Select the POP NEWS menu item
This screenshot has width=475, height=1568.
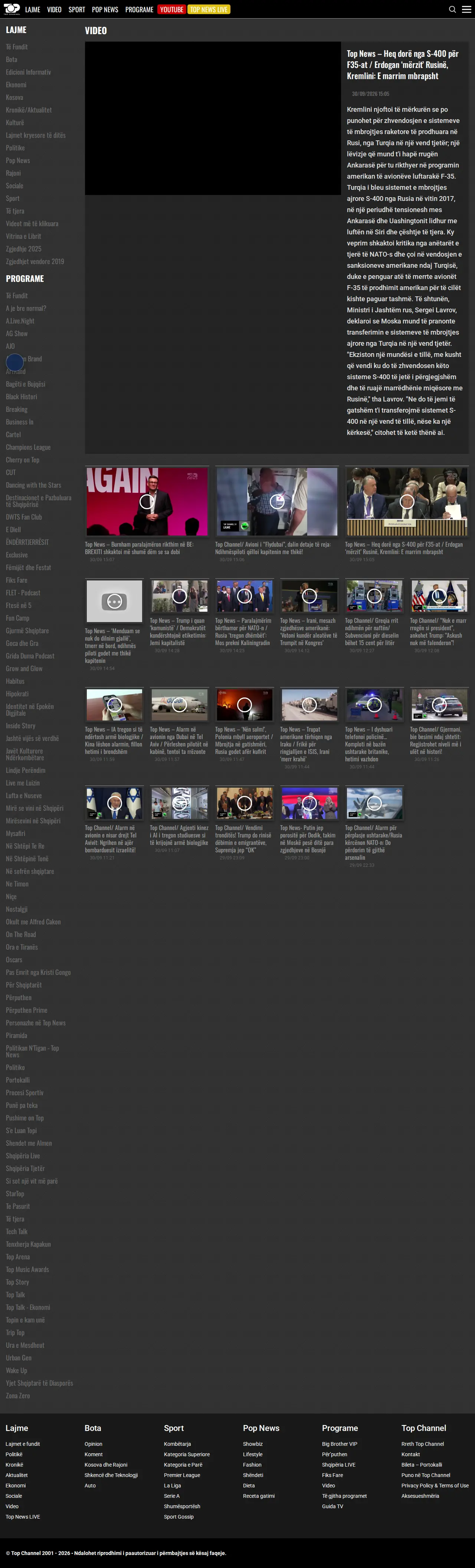(105, 9)
